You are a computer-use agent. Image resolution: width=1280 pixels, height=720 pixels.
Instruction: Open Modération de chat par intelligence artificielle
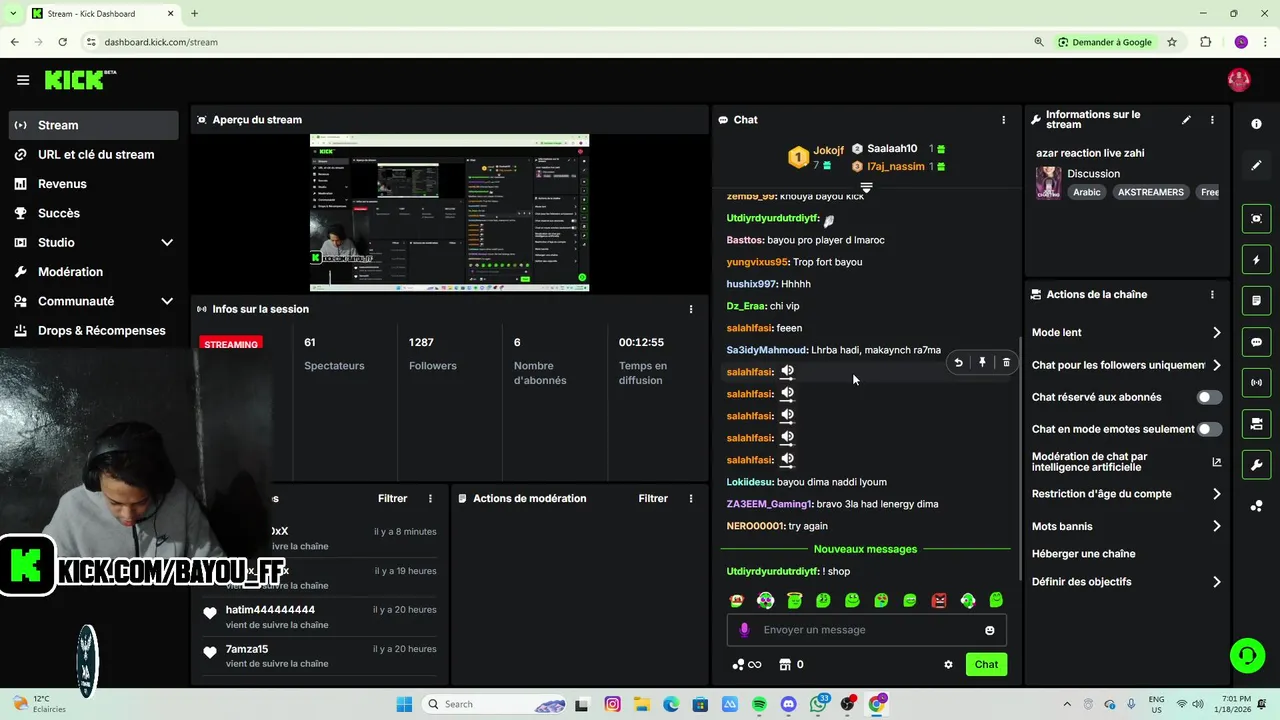click(x=1126, y=462)
